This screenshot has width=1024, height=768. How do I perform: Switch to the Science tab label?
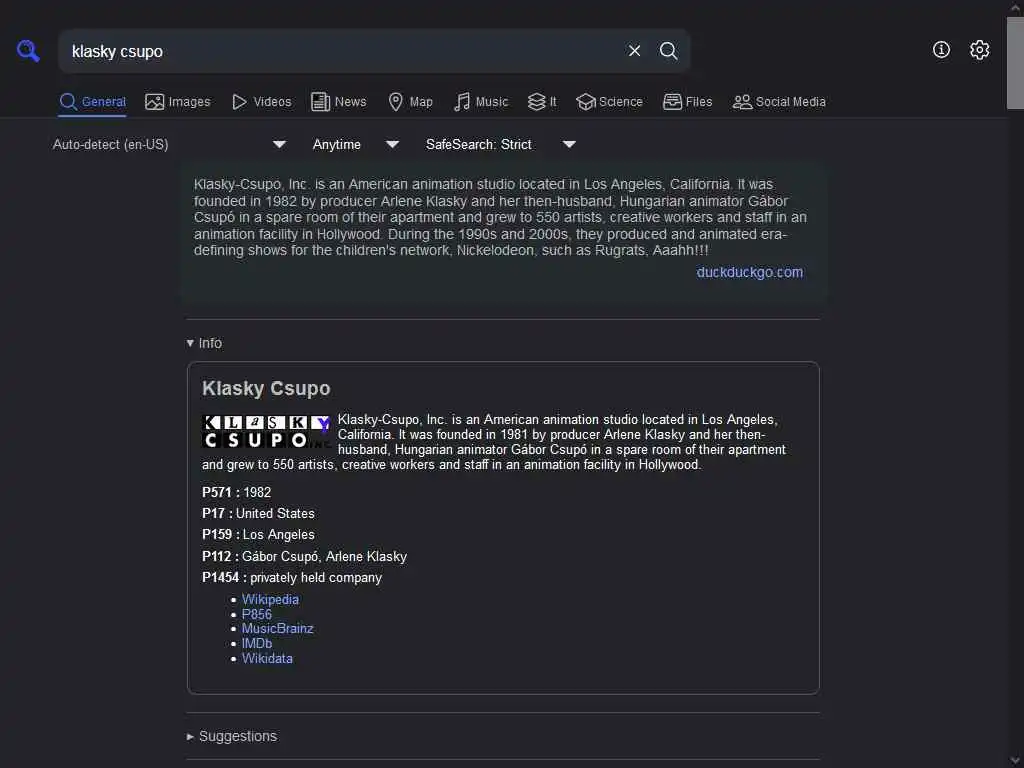point(620,102)
